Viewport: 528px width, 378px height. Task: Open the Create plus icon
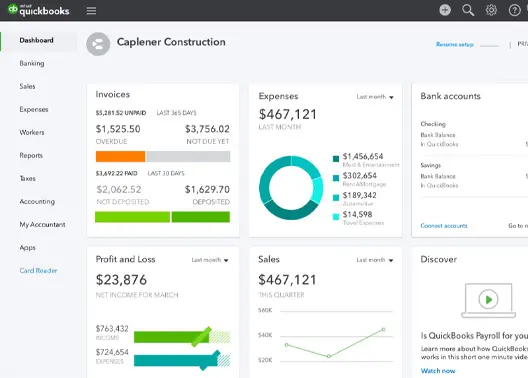(x=445, y=10)
